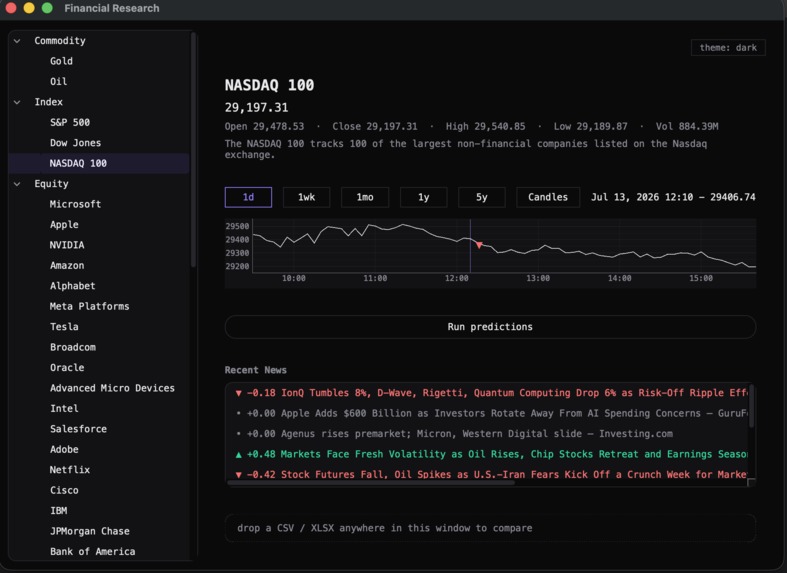Toggle the theme: dark button
787x573 pixels.
click(728, 48)
